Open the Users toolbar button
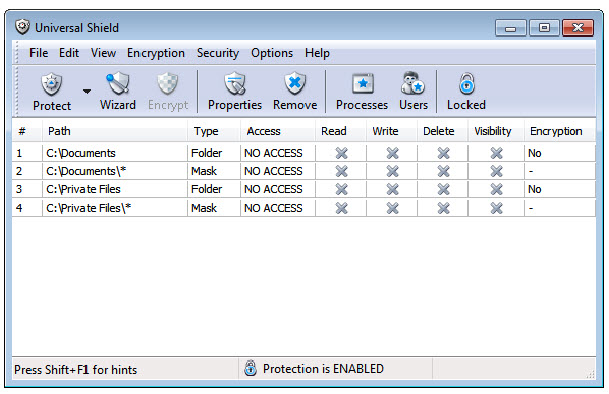Screen dimensions: 609x394 tap(413, 91)
